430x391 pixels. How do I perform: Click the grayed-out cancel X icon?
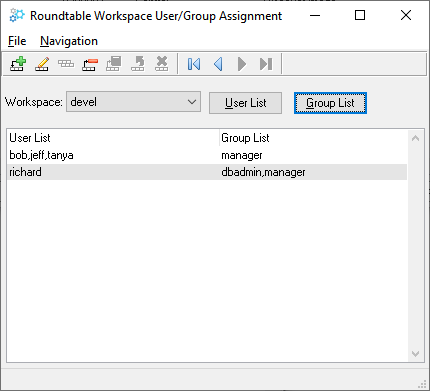pyautogui.click(x=162, y=64)
